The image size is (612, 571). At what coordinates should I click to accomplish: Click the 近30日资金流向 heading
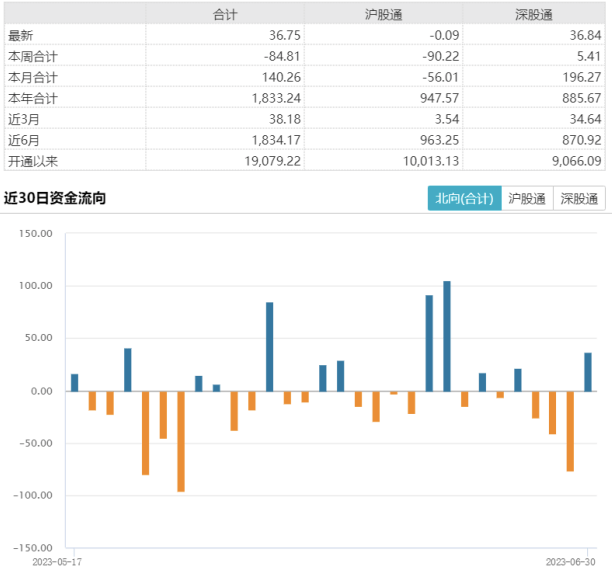coord(55,198)
